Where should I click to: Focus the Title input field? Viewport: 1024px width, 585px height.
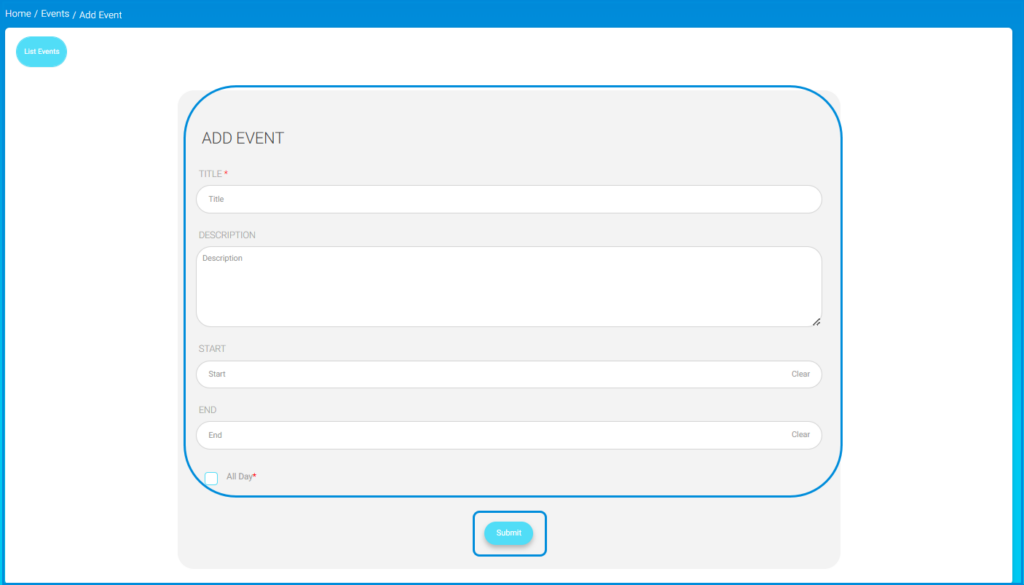tap(509, 199)
